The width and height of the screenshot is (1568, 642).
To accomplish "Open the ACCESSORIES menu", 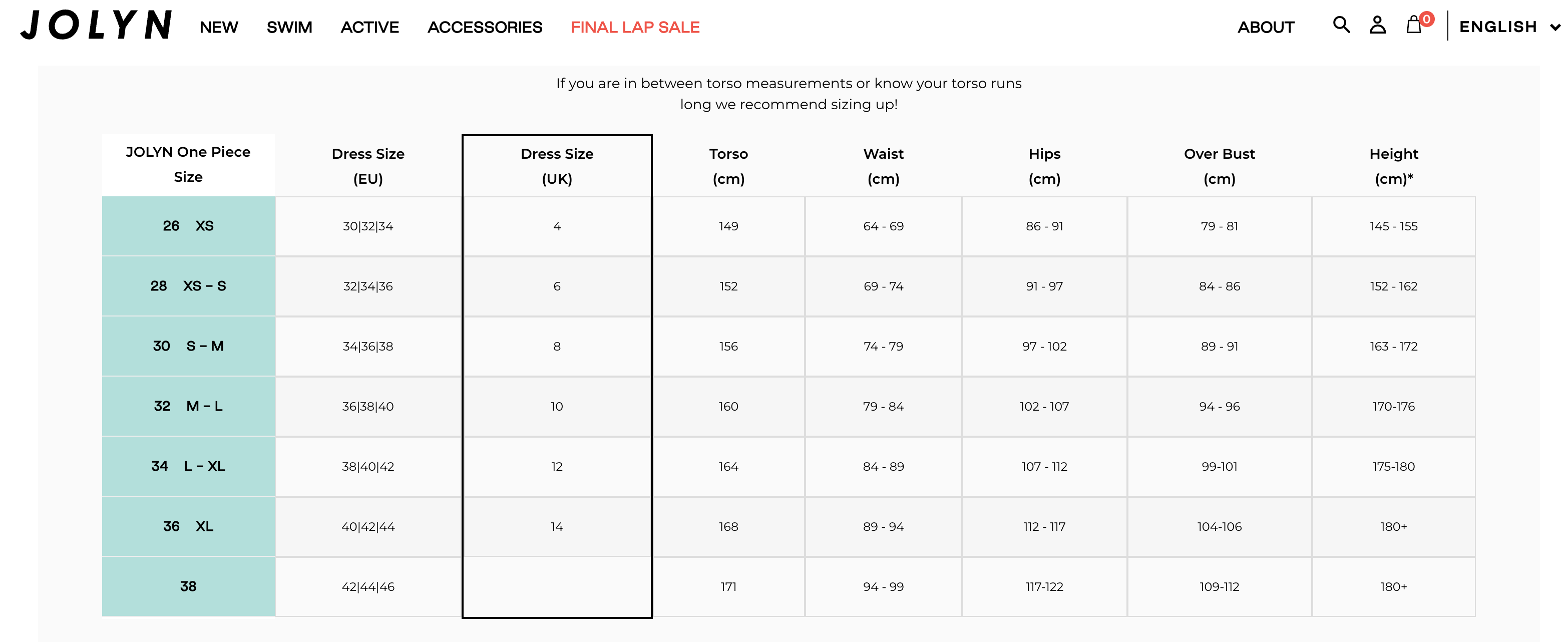I will pos(485,28).
